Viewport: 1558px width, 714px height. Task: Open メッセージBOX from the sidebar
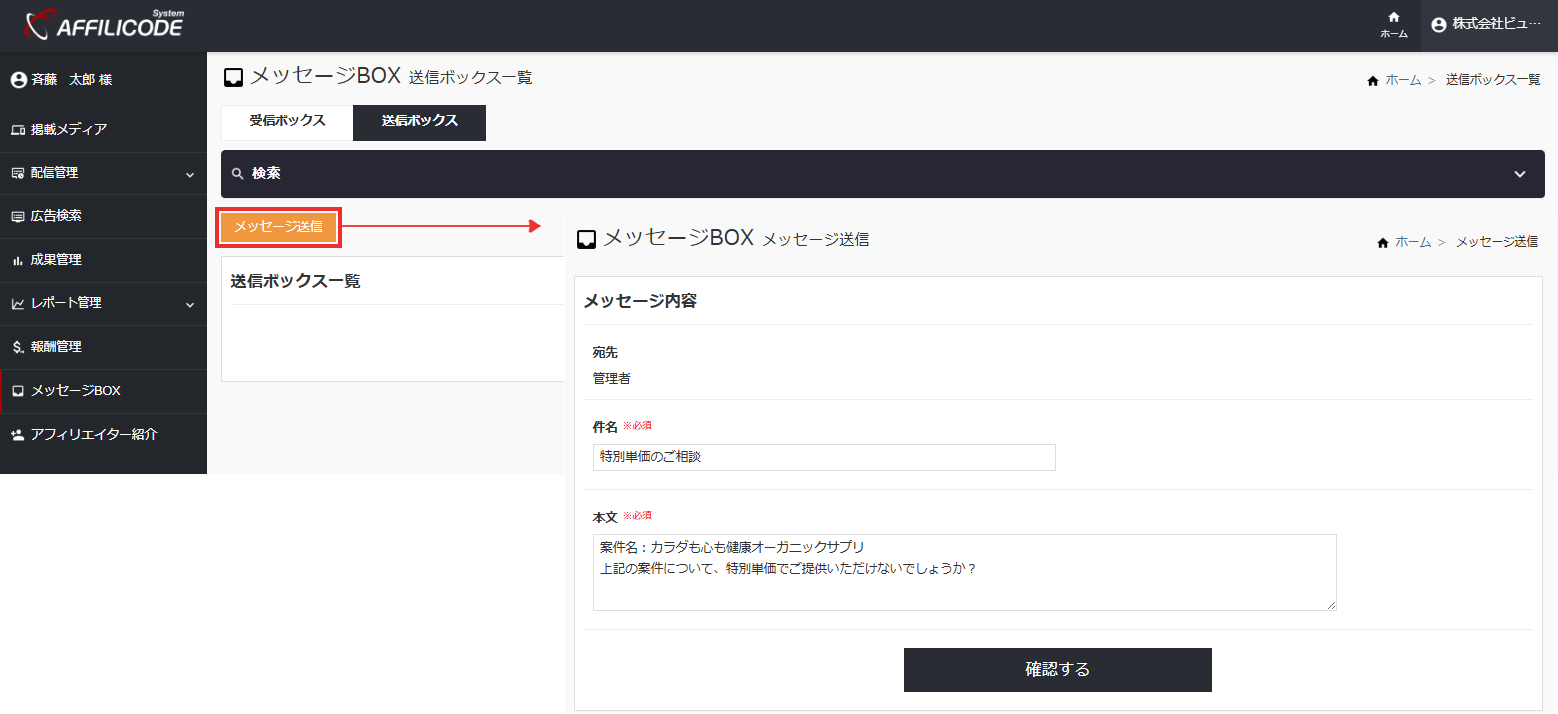click(x=74, y=391)
